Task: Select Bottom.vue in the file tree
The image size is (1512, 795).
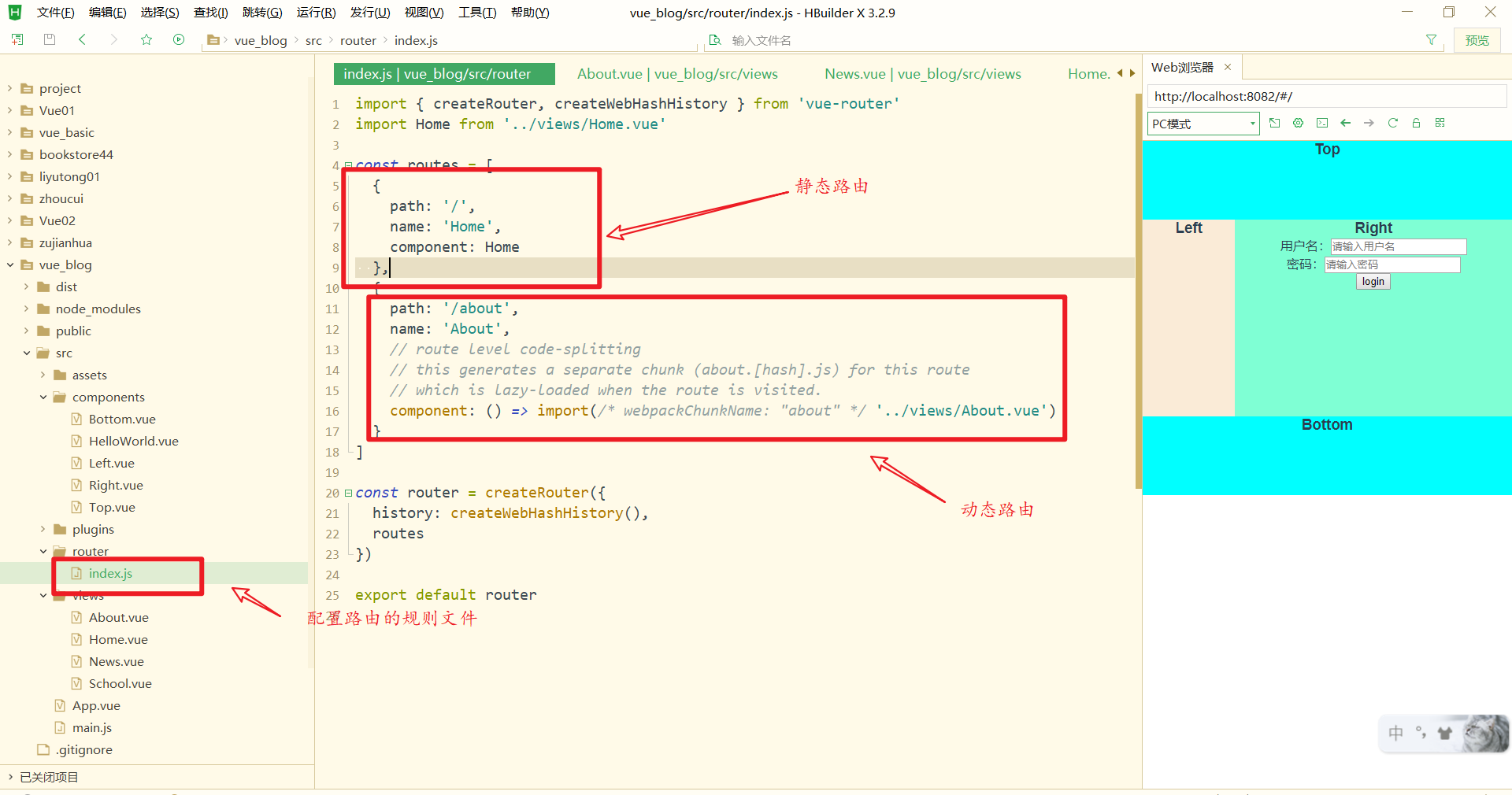Action: (x=122, y=419)
